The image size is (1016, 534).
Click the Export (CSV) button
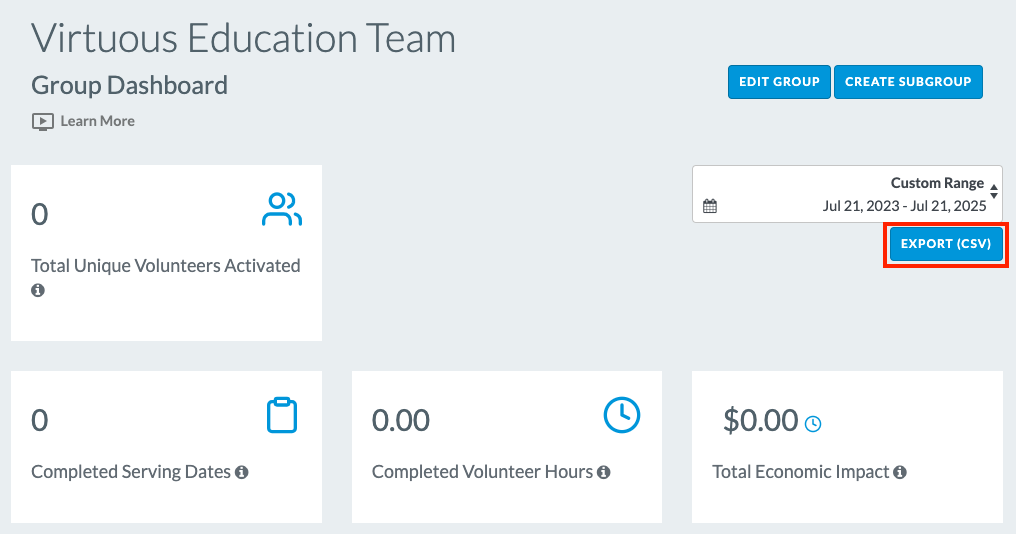946,244
